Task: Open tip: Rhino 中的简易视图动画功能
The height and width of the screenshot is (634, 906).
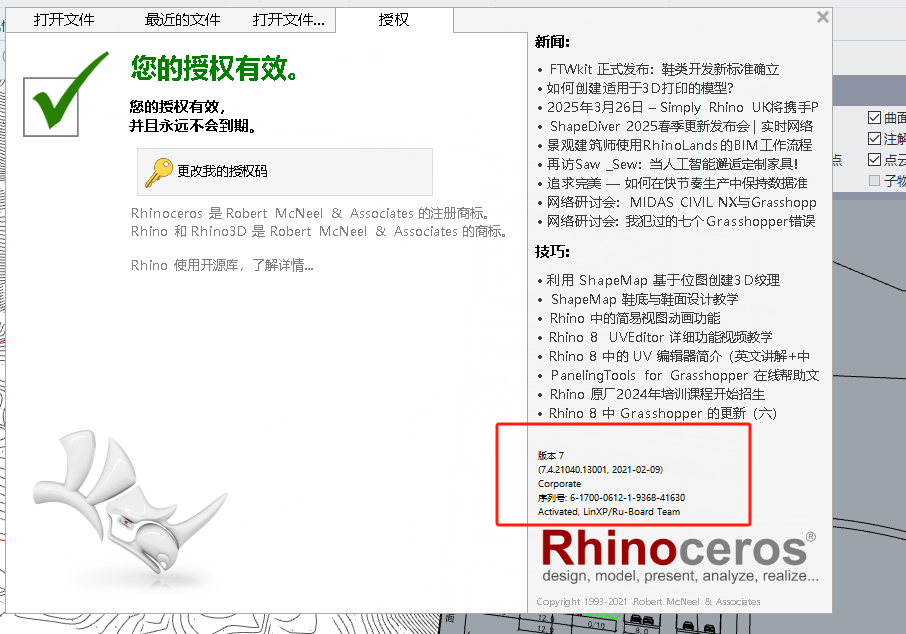Action: click(634, 318)
